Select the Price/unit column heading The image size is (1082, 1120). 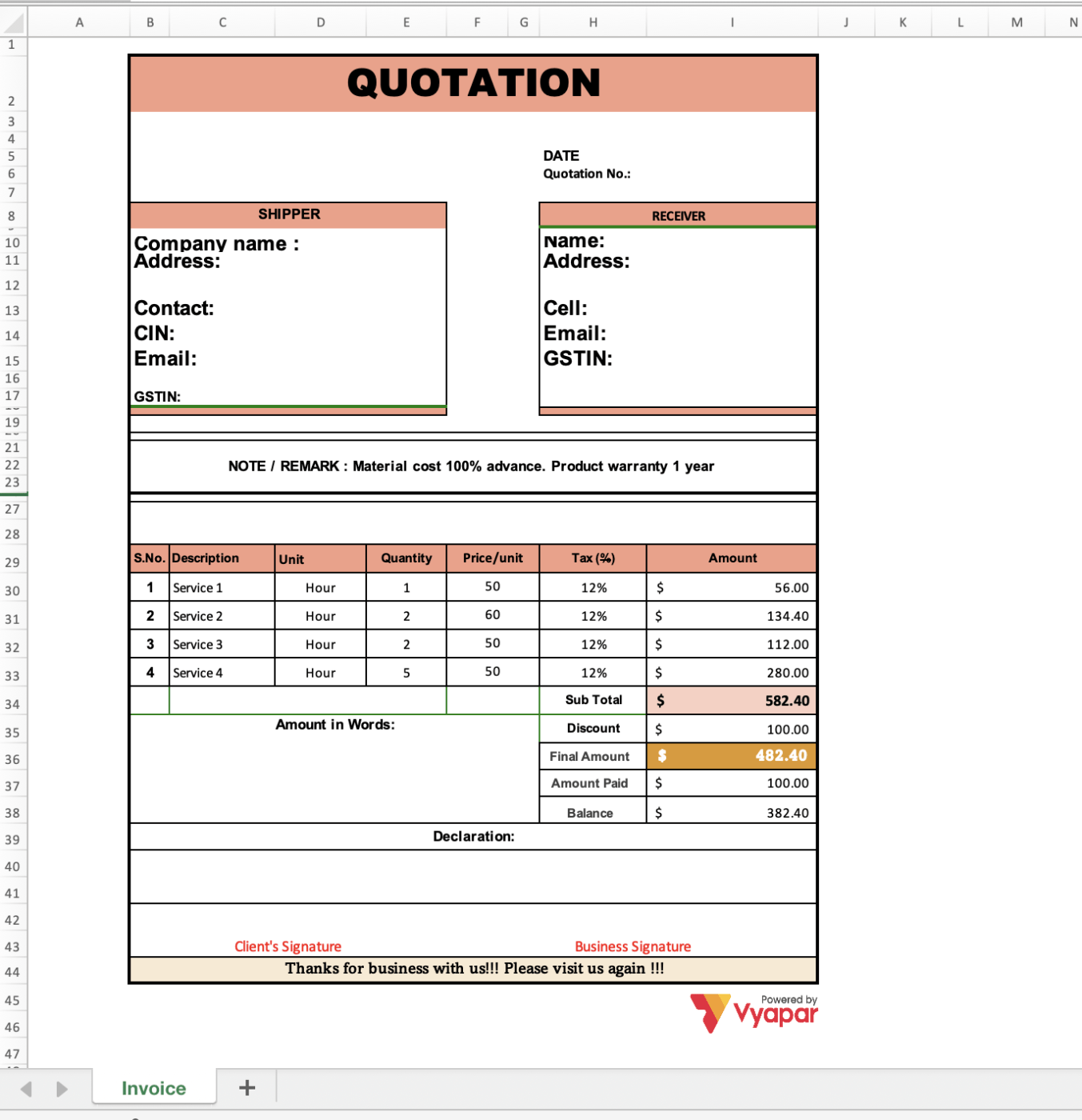493,558
